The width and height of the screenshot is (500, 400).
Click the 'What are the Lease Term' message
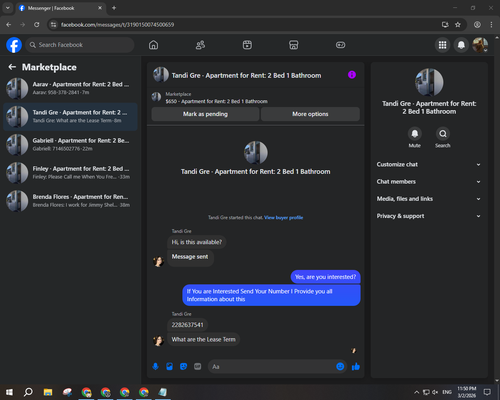(x=203, y=339)
